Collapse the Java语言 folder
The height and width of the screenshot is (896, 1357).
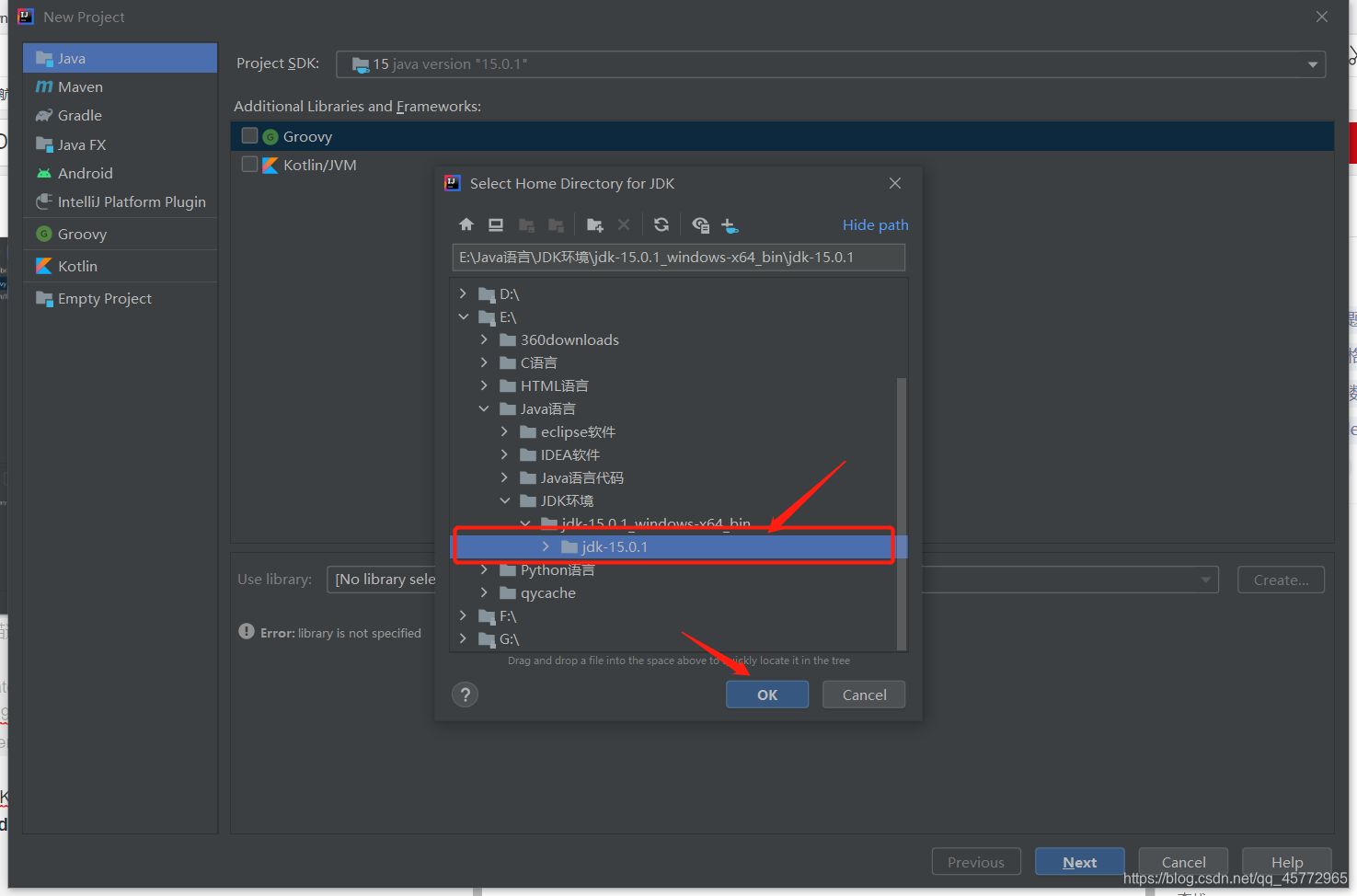[x=484, y=408]
